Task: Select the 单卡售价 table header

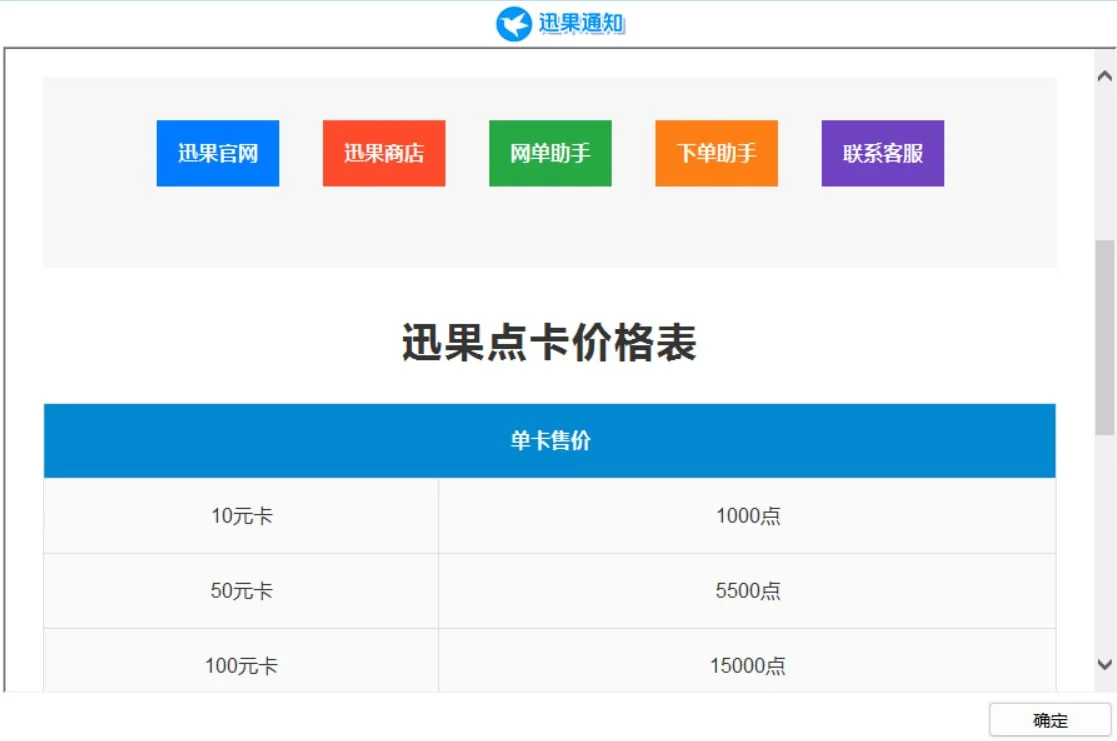Action: [550, 440]
